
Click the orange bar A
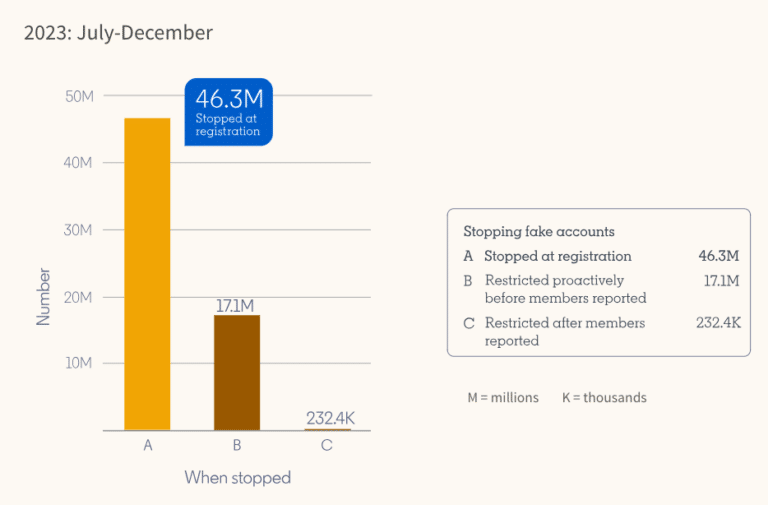click(147, 274)
